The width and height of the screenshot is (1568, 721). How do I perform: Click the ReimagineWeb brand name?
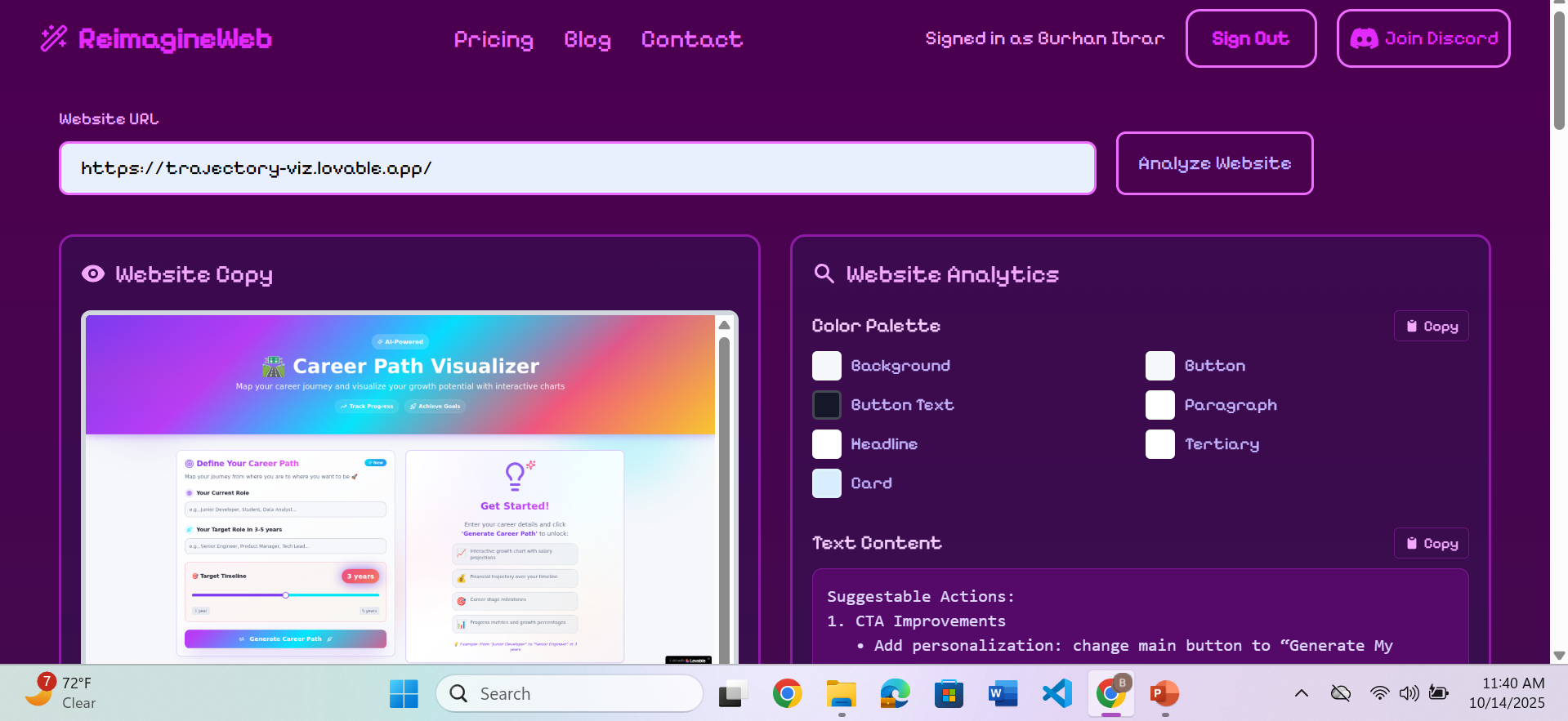[175, 38]
